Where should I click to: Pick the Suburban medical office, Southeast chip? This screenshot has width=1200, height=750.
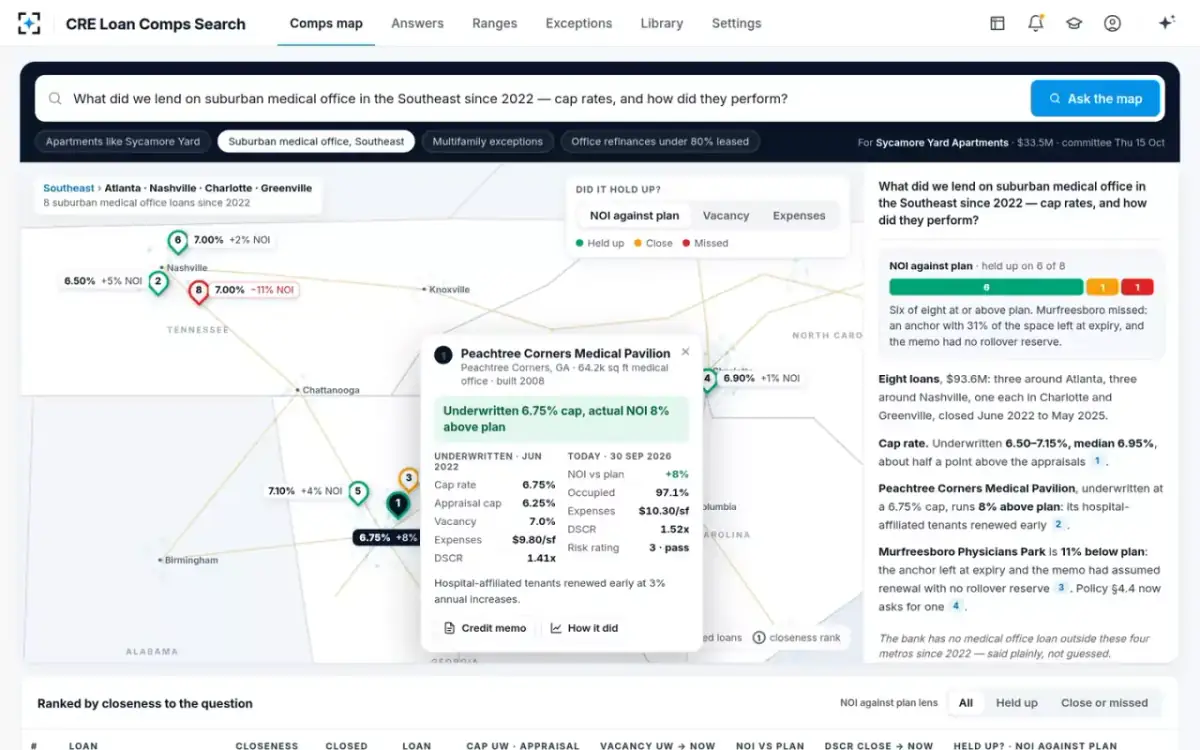pos(316,142)
